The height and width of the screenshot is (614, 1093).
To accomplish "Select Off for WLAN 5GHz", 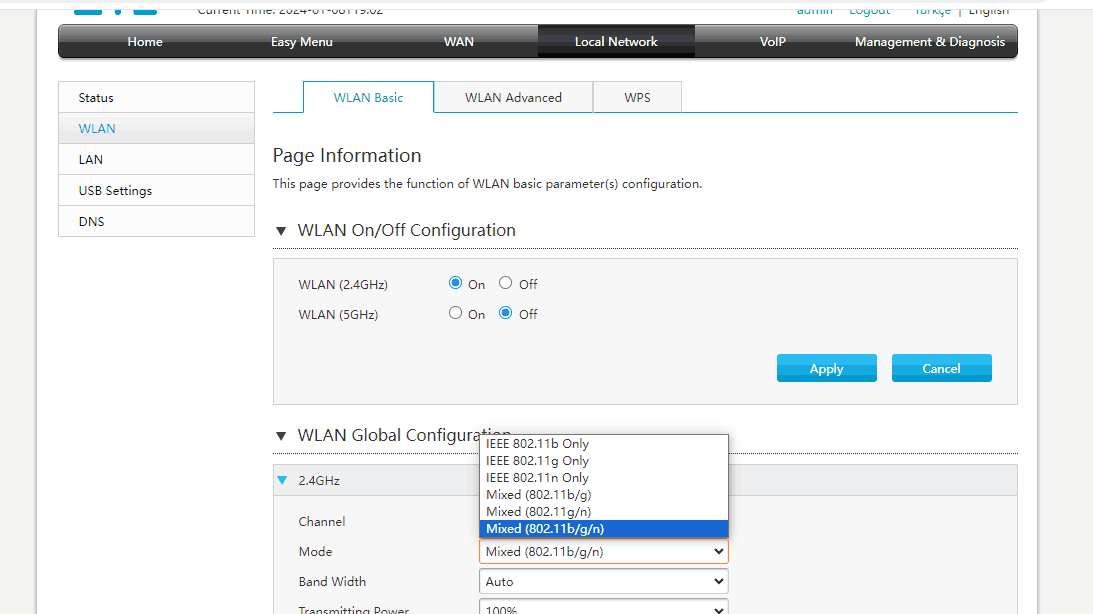I will pos(506,314).
